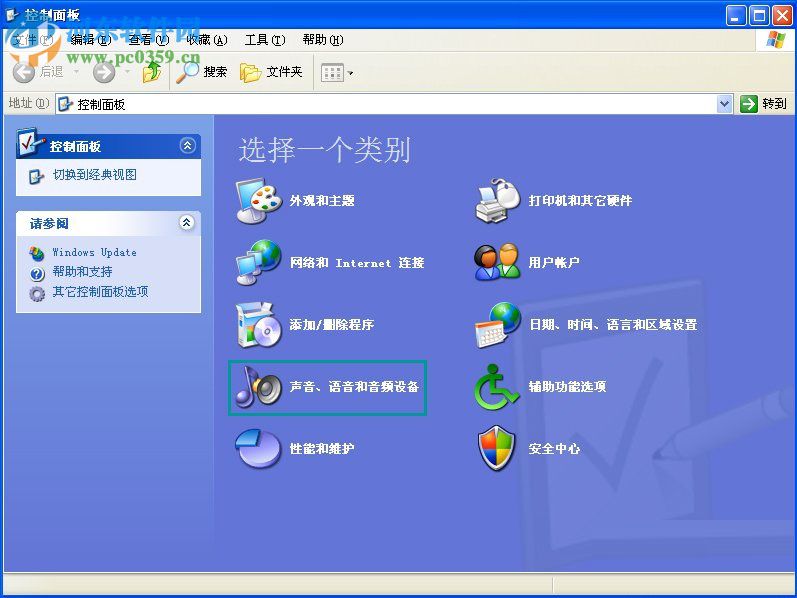Close the 控制面板 window
Image resolution: width=797 pixels, height=598 pixels.
click(x=782, y=16)
